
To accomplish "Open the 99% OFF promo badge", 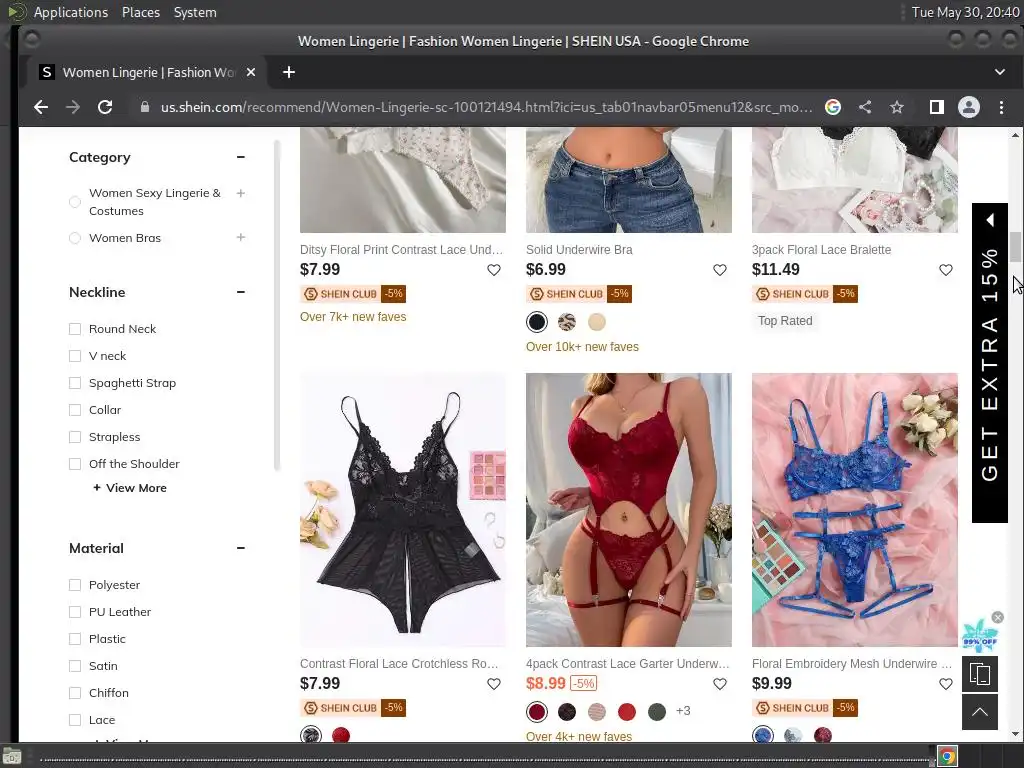I will click(x=980, y=637).
